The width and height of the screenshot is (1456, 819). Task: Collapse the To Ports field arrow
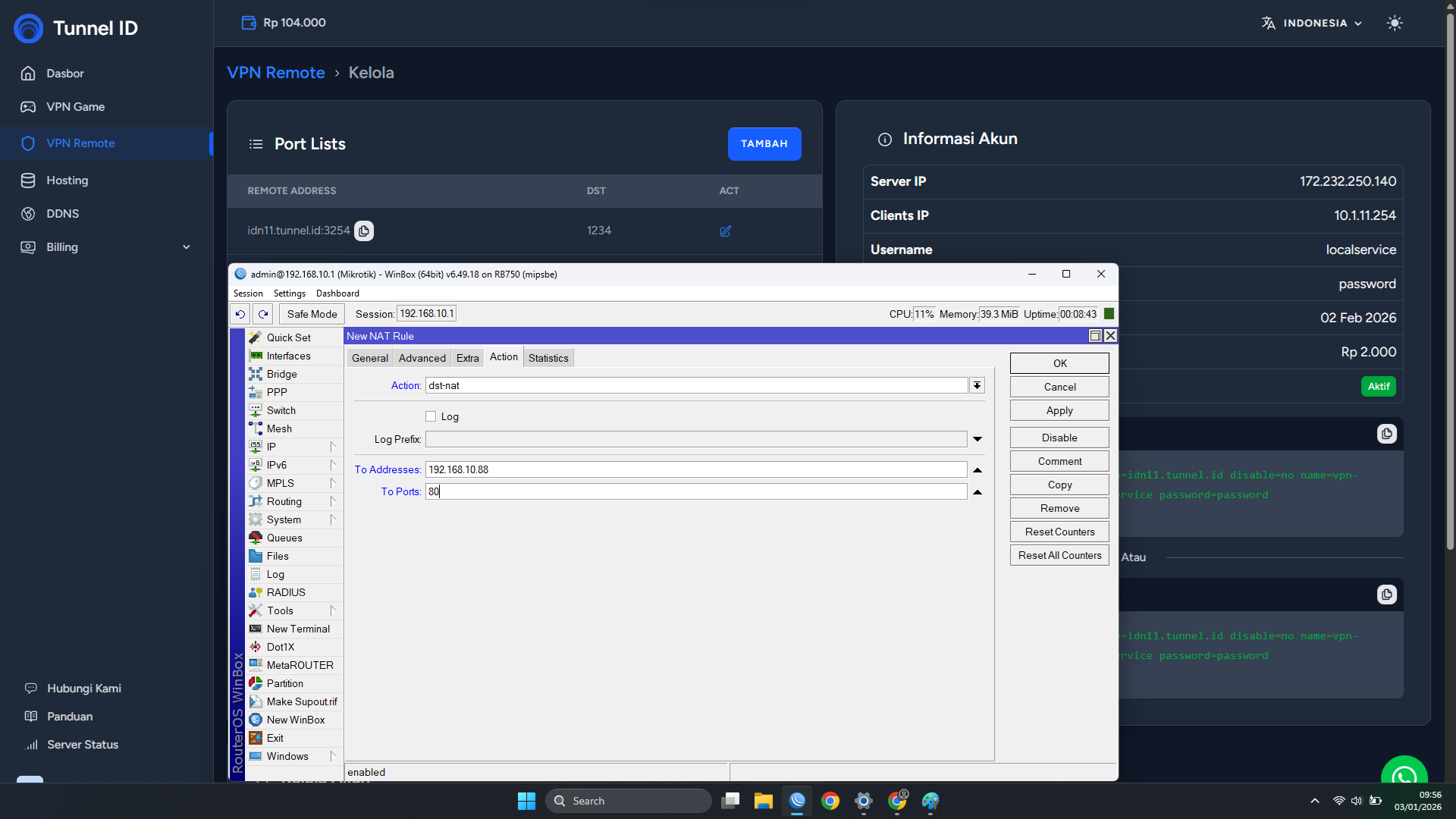pos(977,492)
